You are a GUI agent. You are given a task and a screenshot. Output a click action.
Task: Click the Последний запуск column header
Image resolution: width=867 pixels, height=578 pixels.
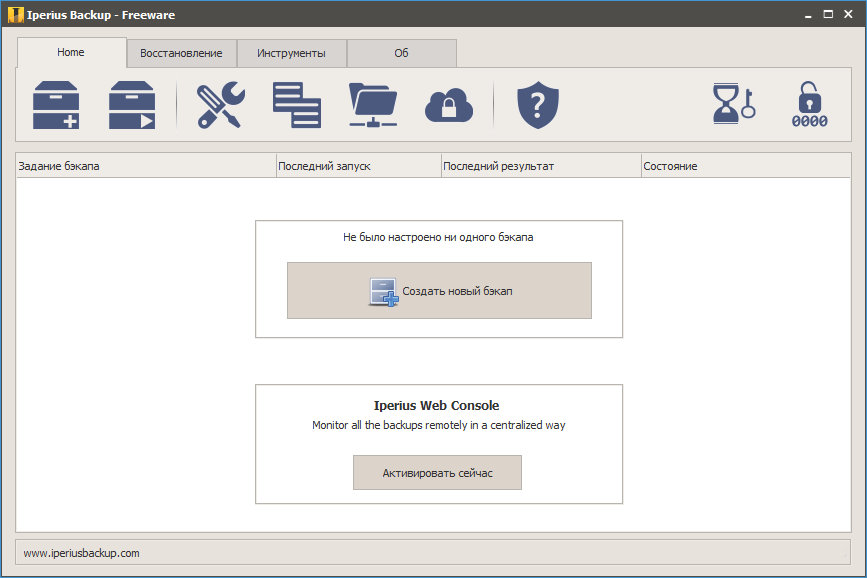point(358,166)
